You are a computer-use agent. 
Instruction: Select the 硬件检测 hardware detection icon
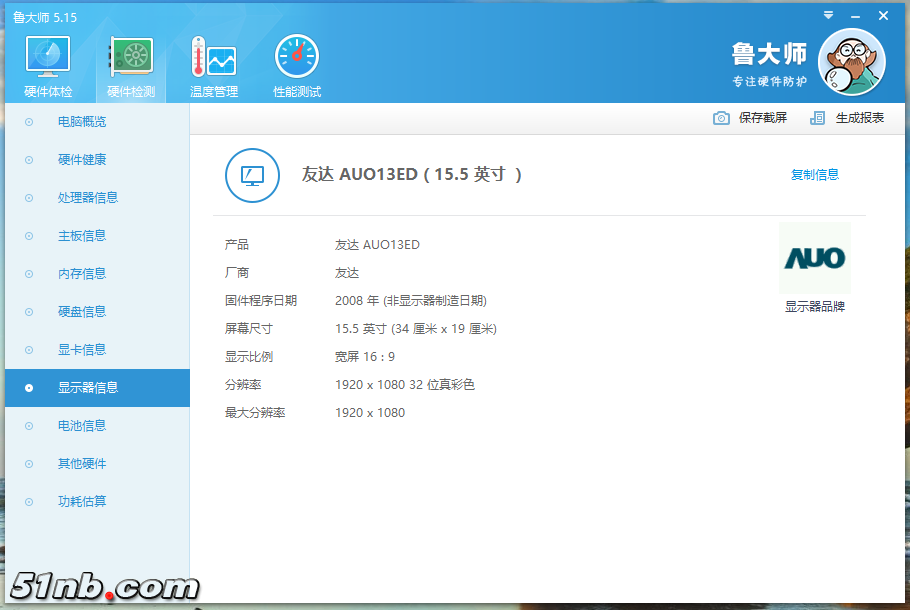coord(131,58)
